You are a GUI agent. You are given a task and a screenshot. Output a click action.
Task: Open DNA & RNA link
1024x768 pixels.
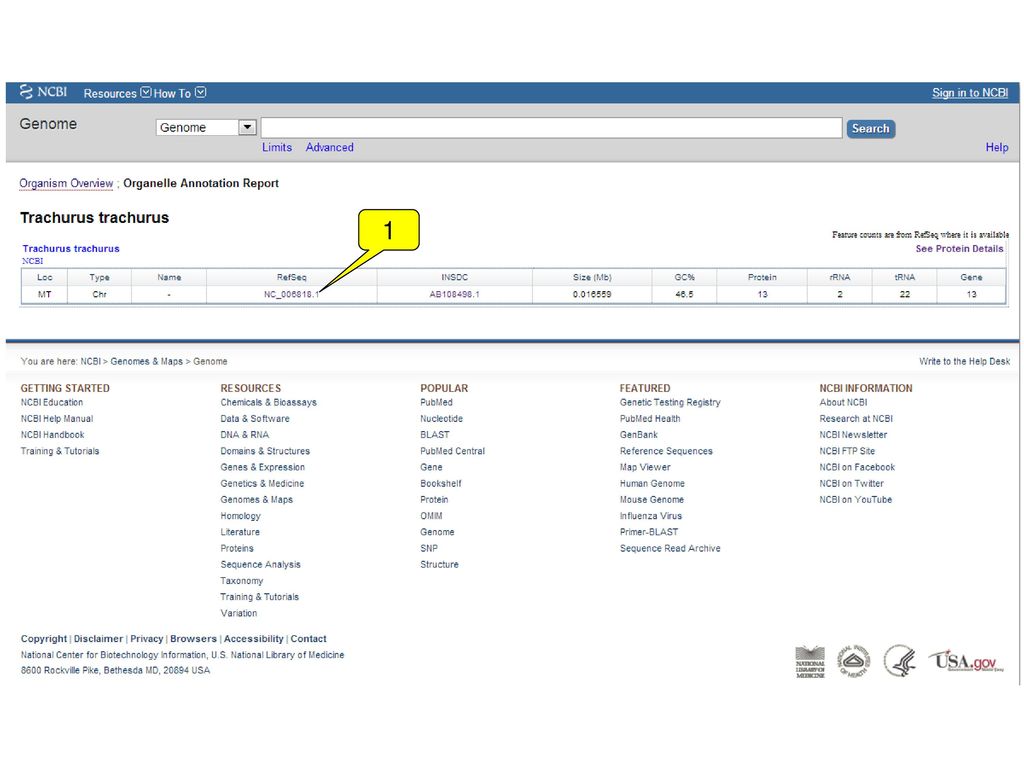click(x=244, y=435)
